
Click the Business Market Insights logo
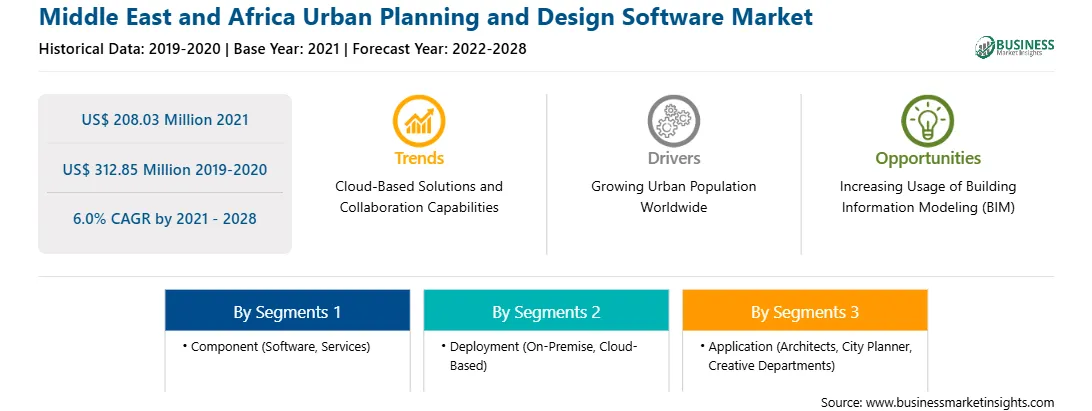[x=1015, y=47]
